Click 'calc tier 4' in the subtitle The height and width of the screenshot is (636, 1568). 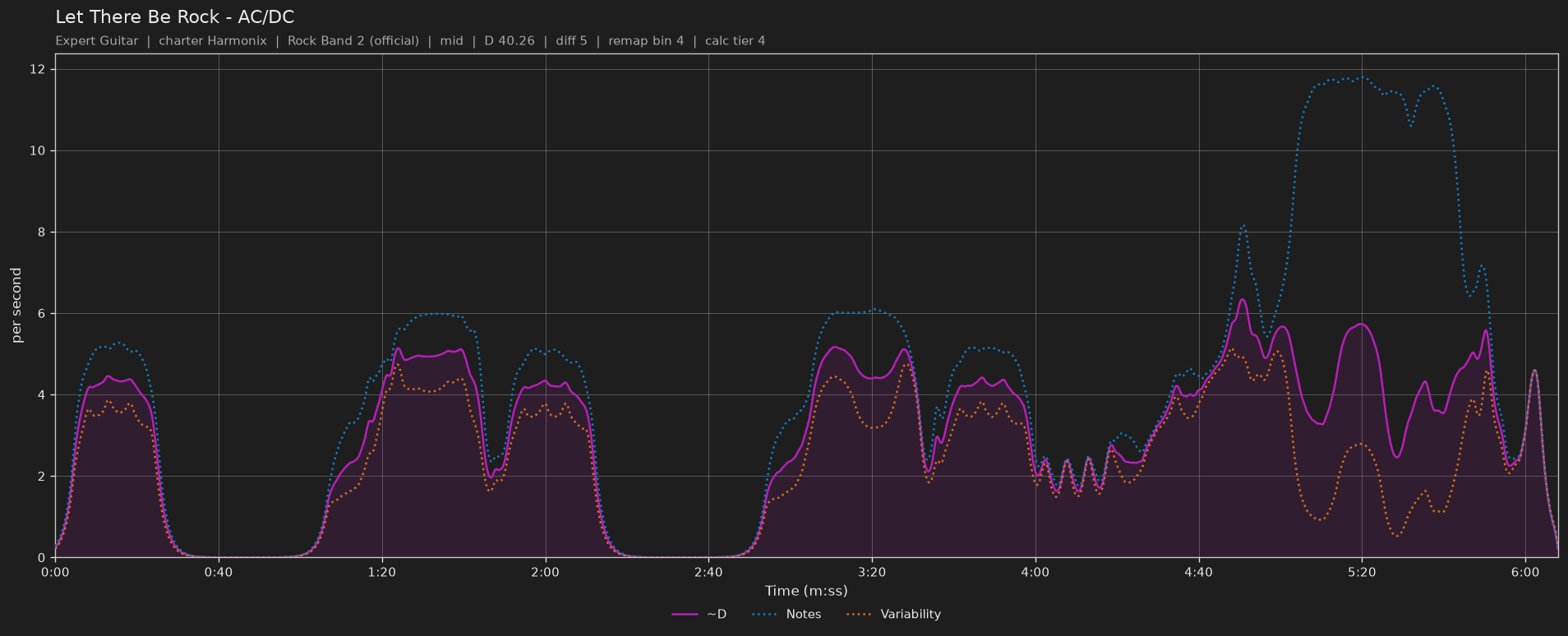tap(735, 41)
